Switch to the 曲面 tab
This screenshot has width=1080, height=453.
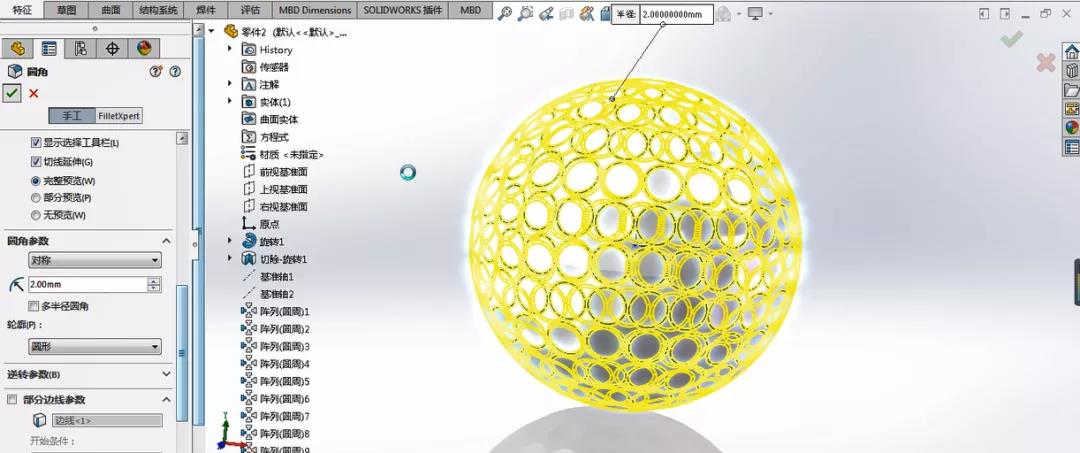click(x=110, y=10)
